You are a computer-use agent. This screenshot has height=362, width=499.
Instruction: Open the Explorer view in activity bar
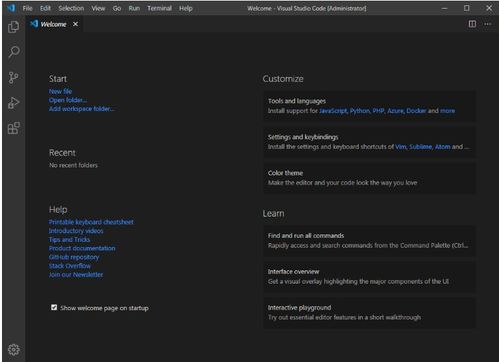(14, 27)
